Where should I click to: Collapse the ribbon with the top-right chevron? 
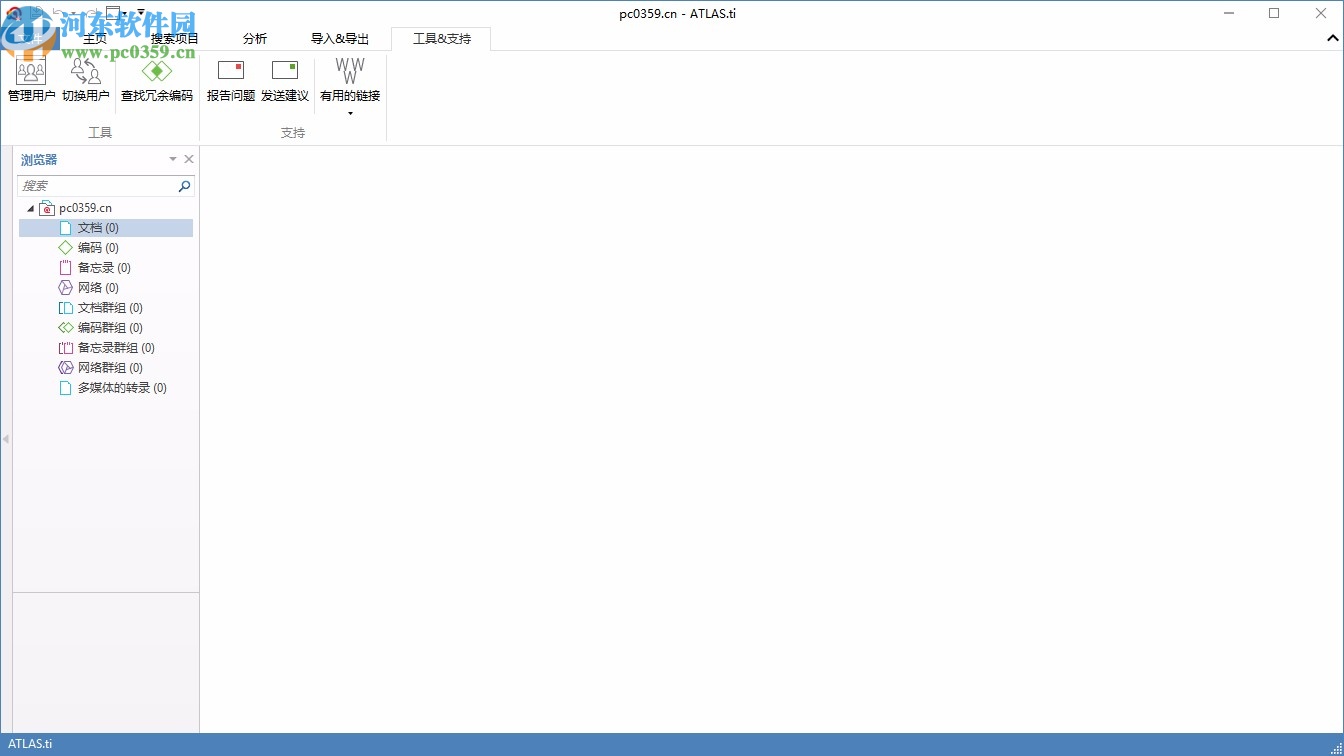coord(1333,38)
